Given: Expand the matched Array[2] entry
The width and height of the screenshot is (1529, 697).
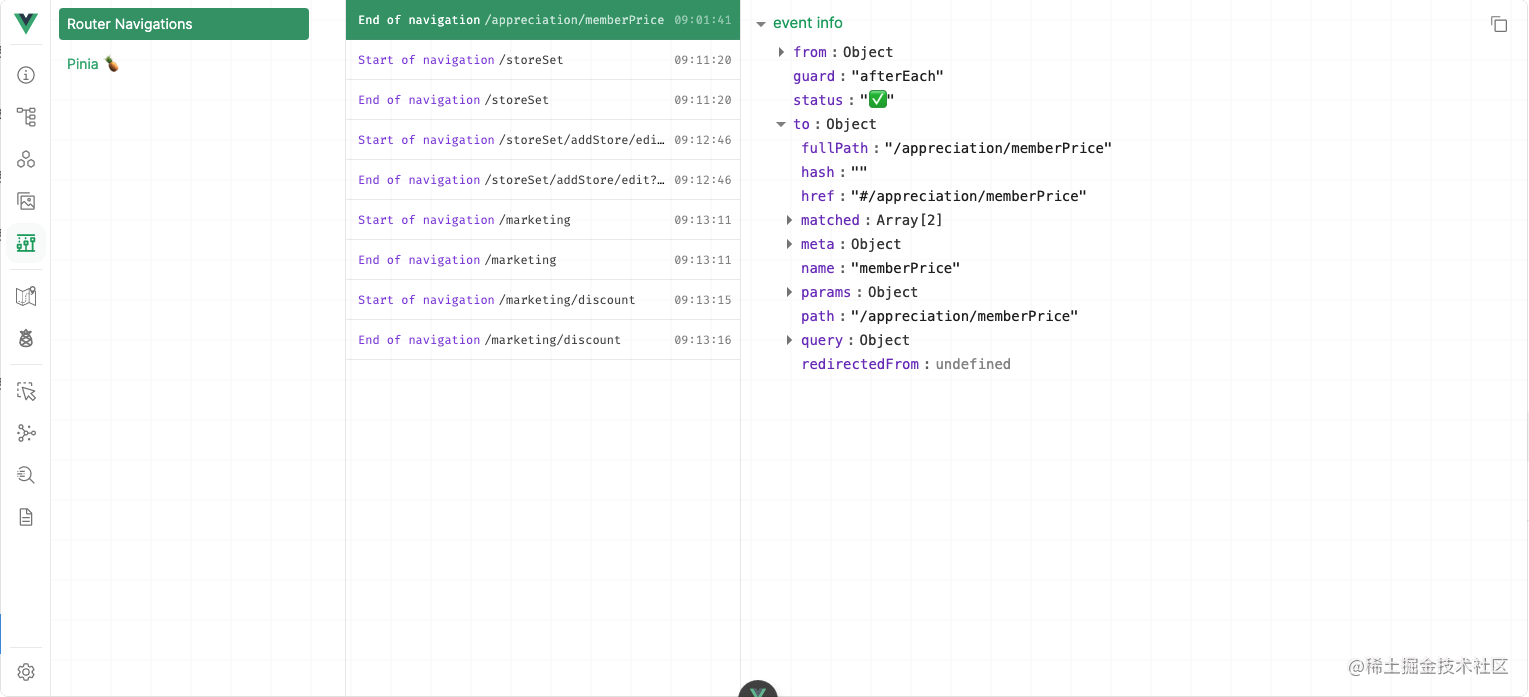Looking at the screenshot, I should click(x=790, y=220).
